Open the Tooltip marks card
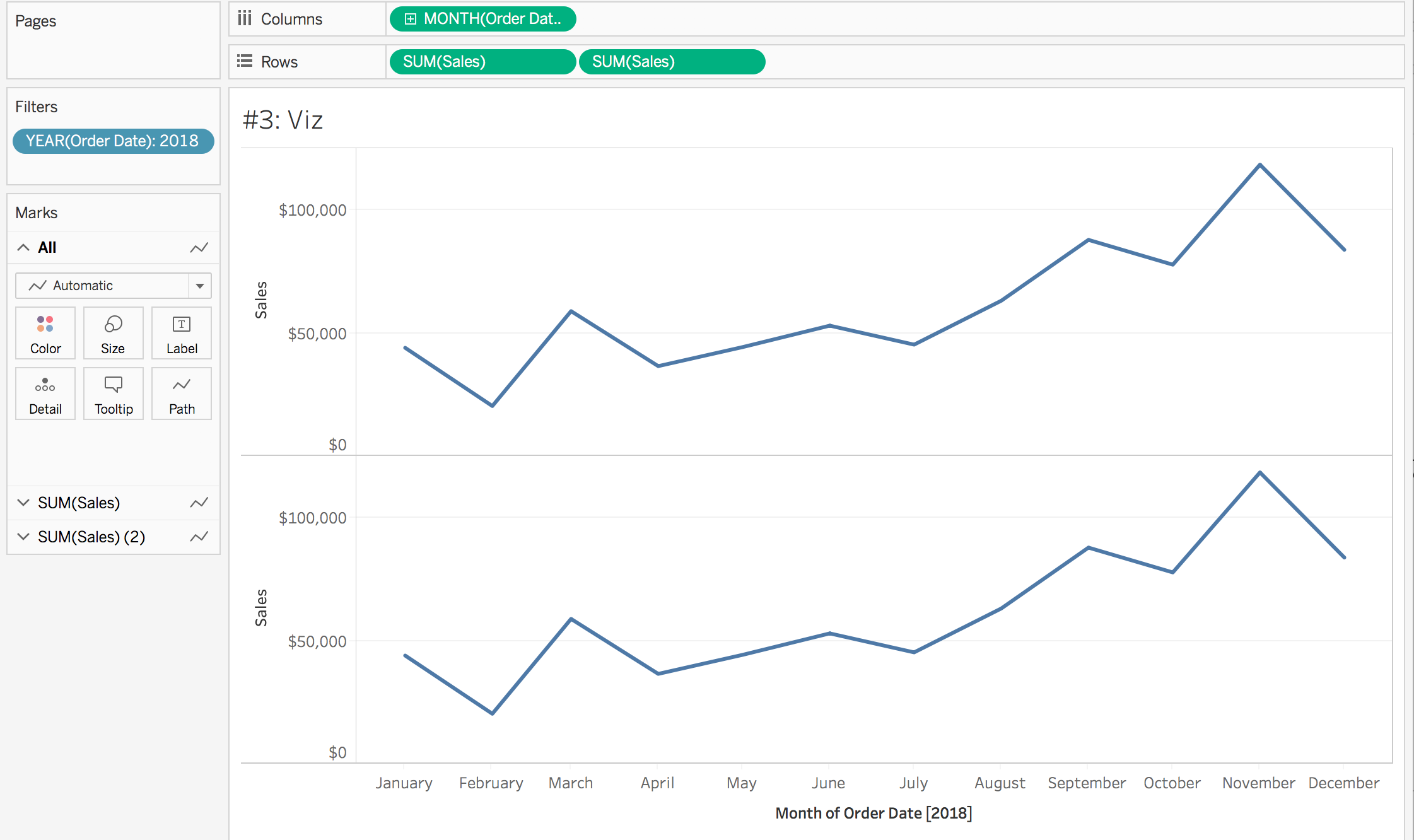 click(x=114, y=394)
